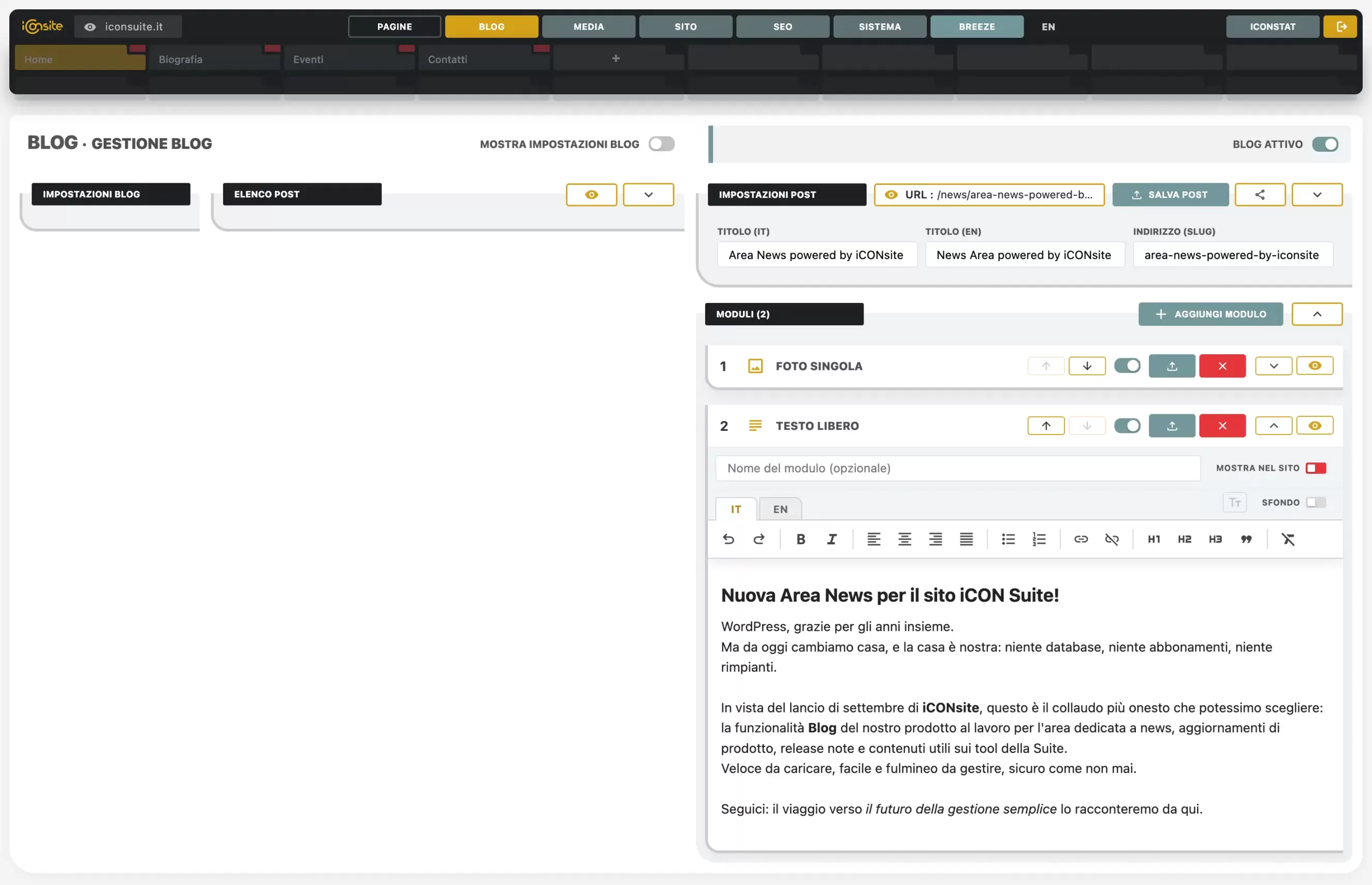
Task: Collapse Moduli section chevron
Action: click(x=1317, y=314)
